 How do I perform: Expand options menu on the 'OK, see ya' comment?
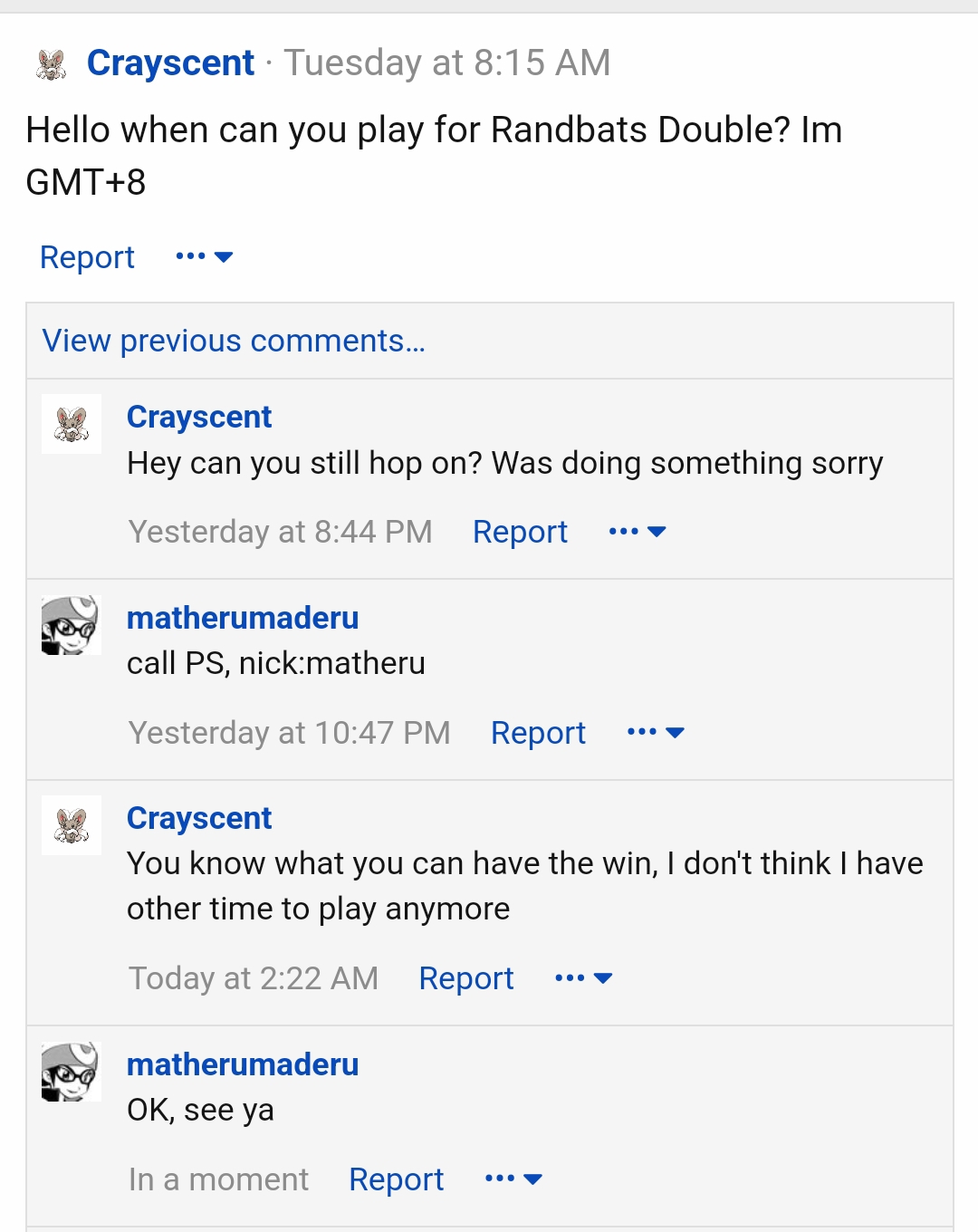[x=513, y=1179]
